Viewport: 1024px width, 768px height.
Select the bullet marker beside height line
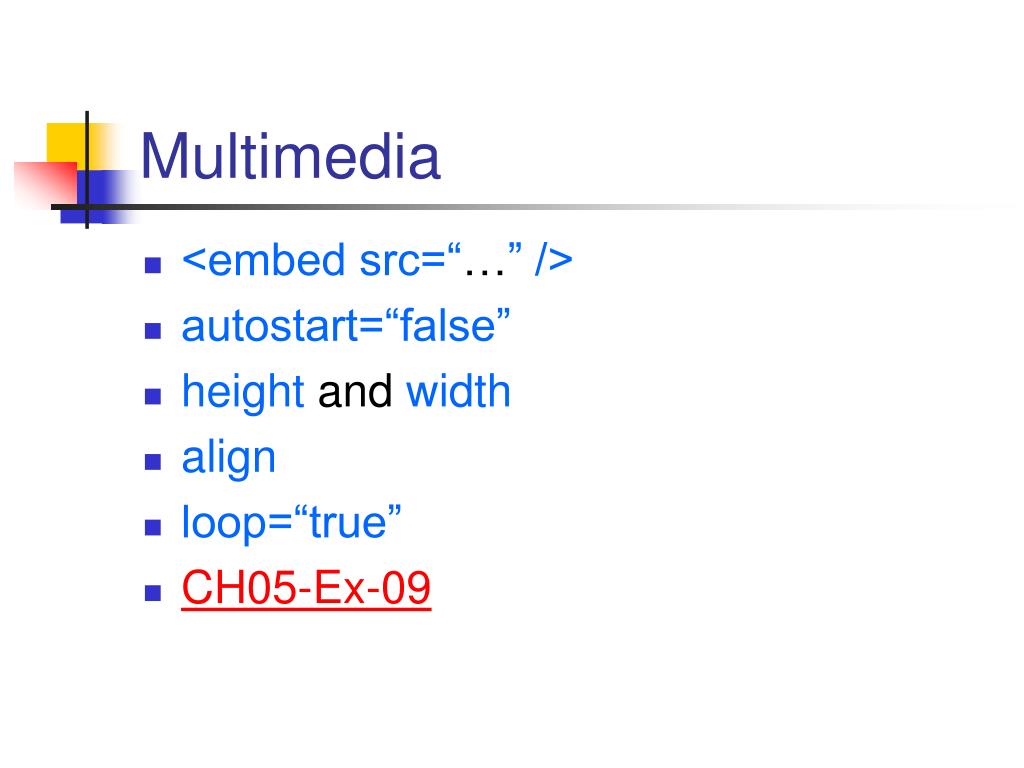[x=153, y=396]
